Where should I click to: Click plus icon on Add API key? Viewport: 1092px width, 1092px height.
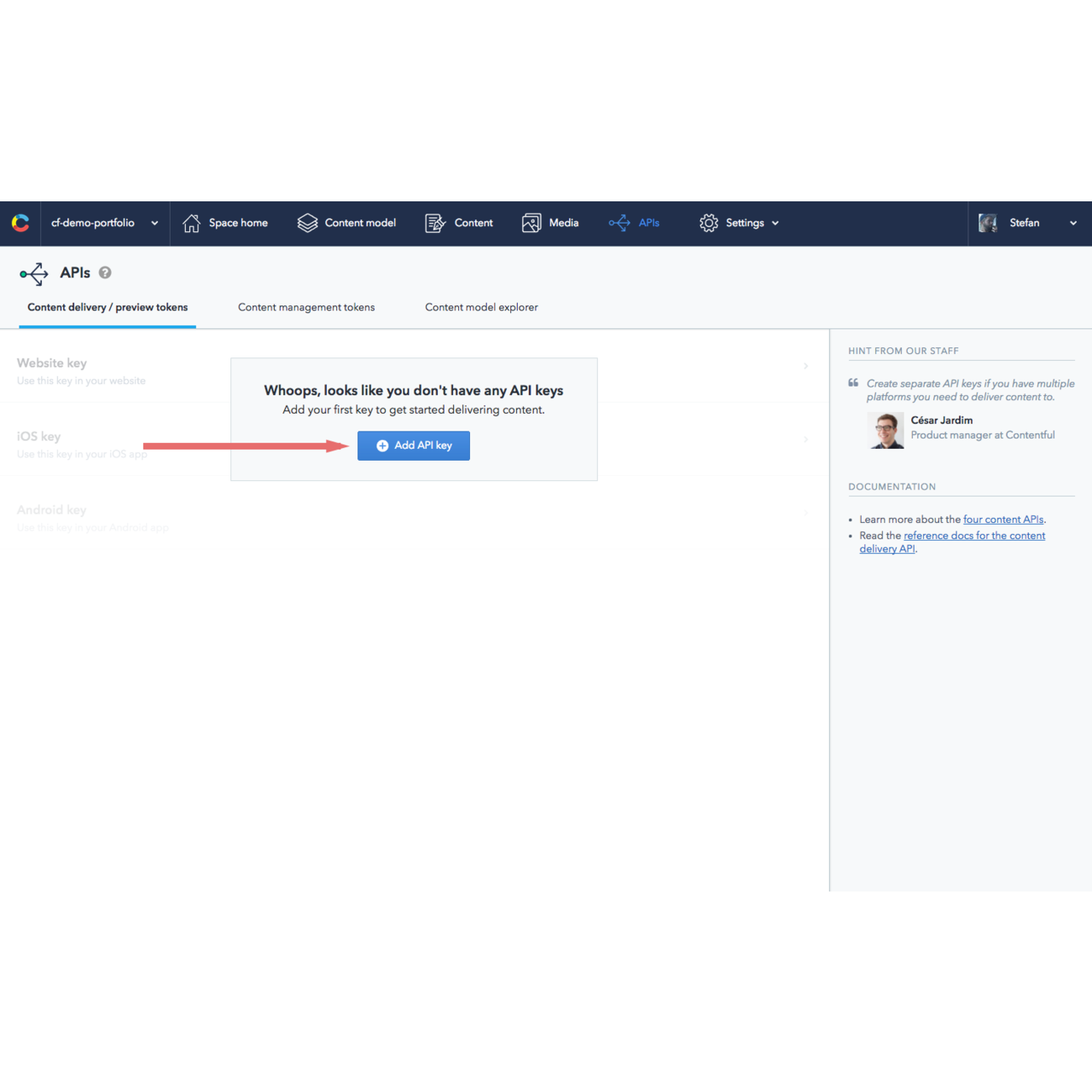382,445
